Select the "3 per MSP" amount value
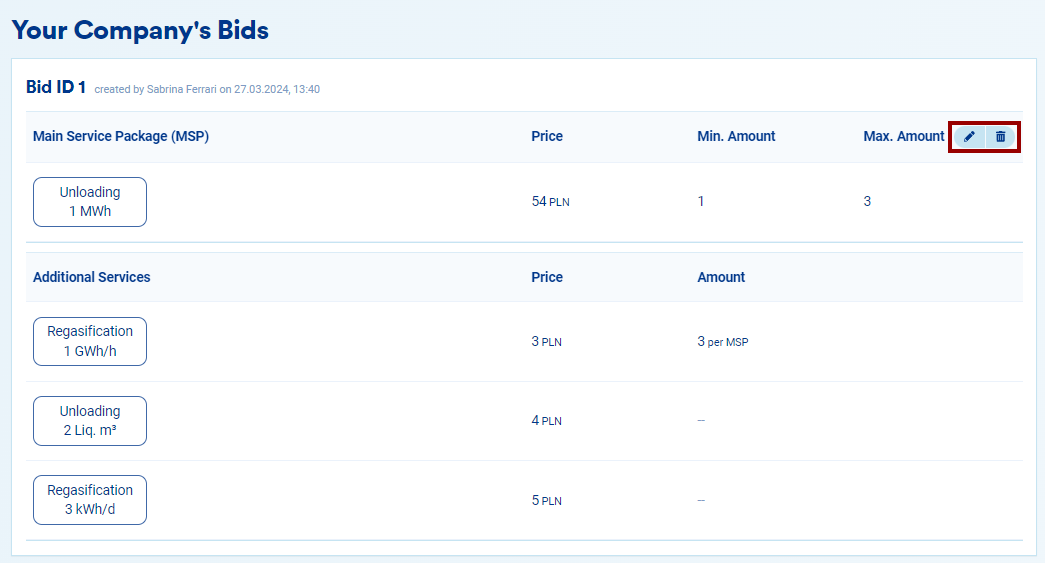 [x=722, y=342]
